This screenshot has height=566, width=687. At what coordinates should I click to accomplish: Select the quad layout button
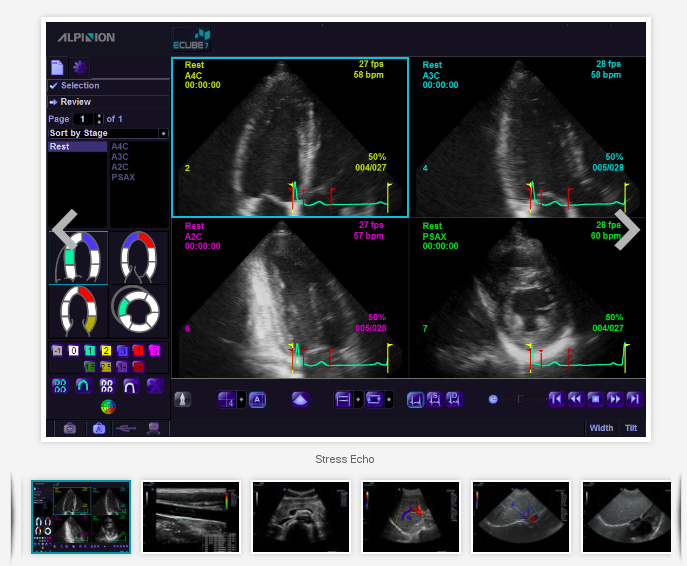pos(227,400)
